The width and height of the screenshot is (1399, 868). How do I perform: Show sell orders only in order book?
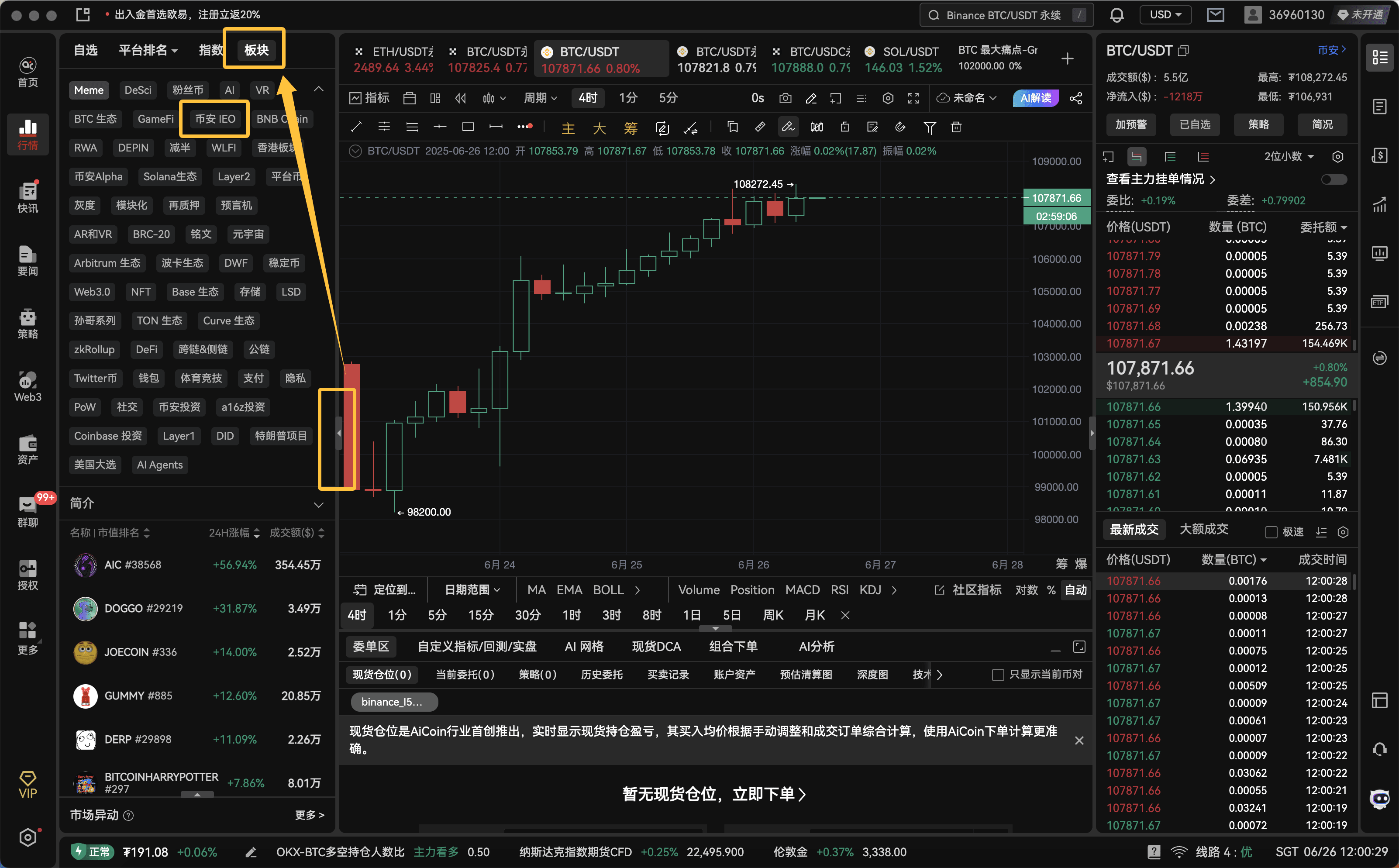click(1203, 157)
